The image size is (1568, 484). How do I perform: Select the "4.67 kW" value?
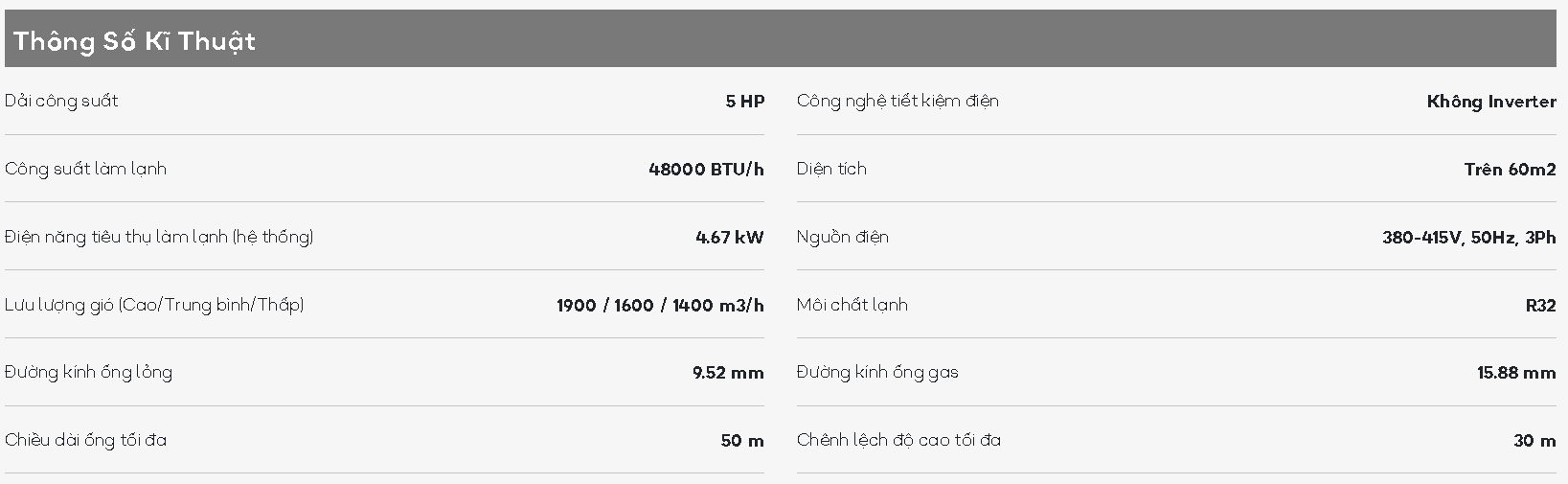click(729, 238)
